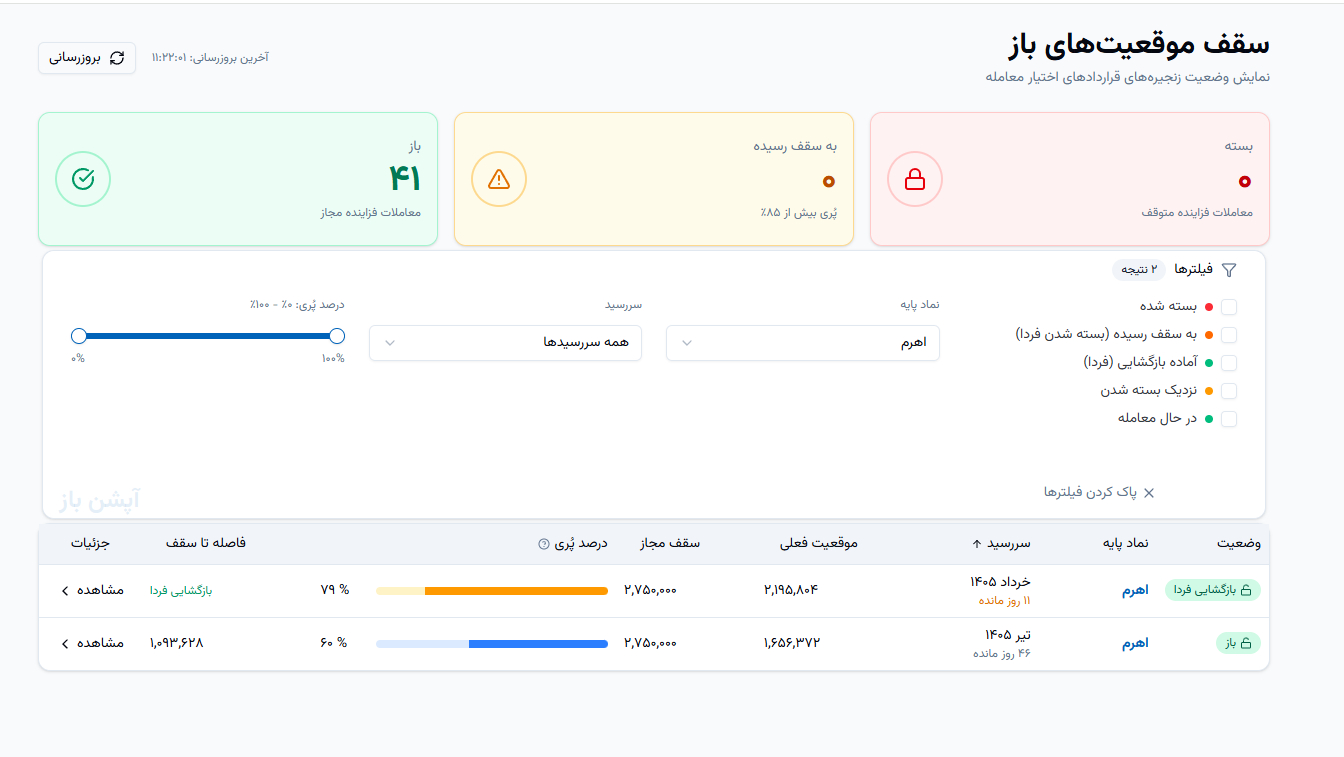Open the اهرم symbol link in تیر ۱۴۰۵ row
The height and width of the screenshot is (757, 1344).
click(x=1135, y=643)
